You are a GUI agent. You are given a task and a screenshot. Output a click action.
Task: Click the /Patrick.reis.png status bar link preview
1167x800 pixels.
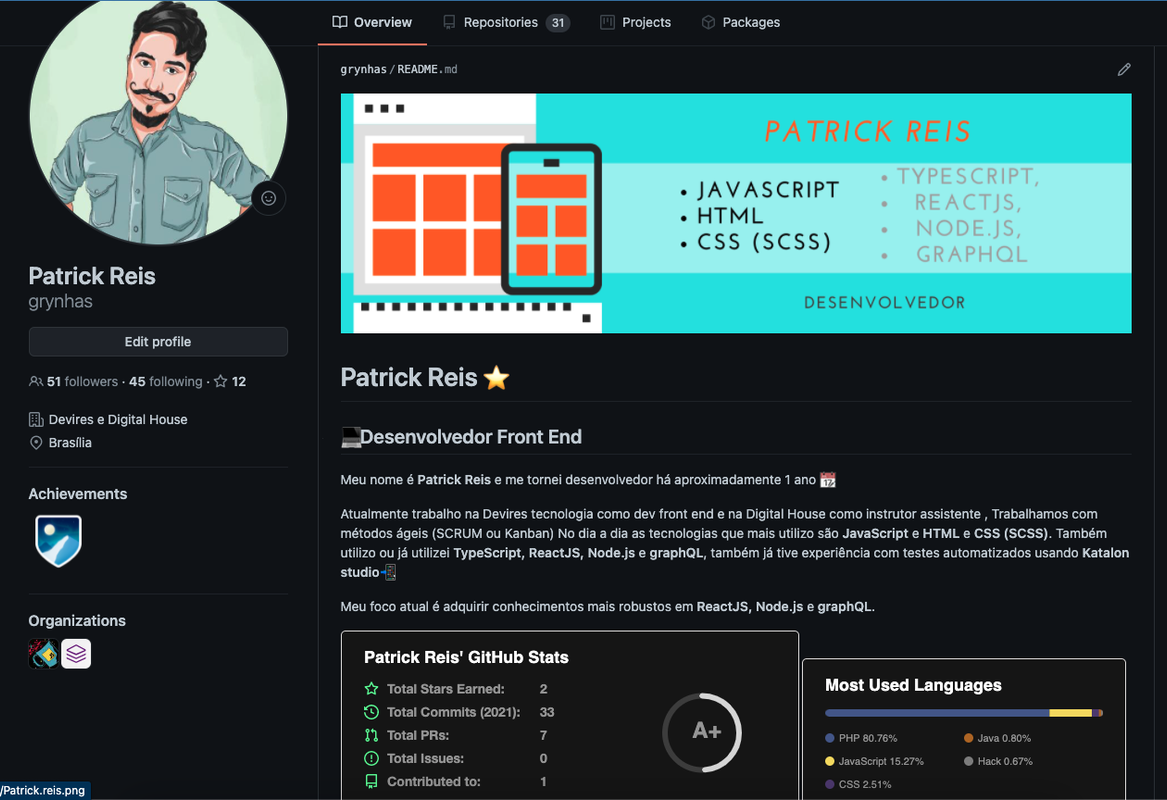(x=45, y=790)
